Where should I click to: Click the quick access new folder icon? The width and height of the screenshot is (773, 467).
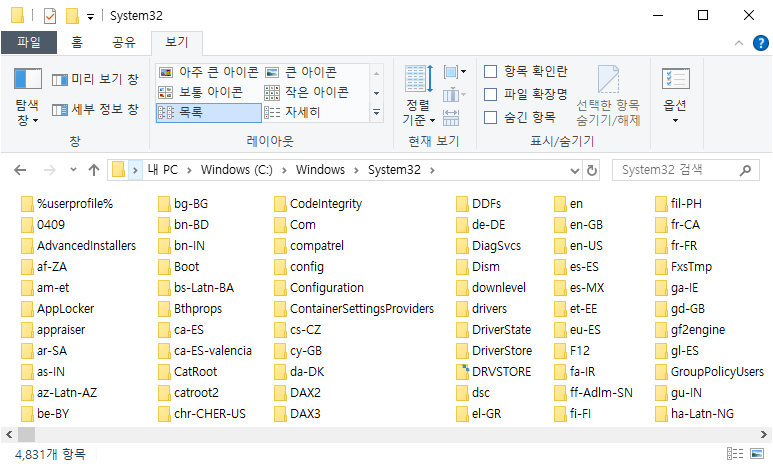(x=72, y=16)
